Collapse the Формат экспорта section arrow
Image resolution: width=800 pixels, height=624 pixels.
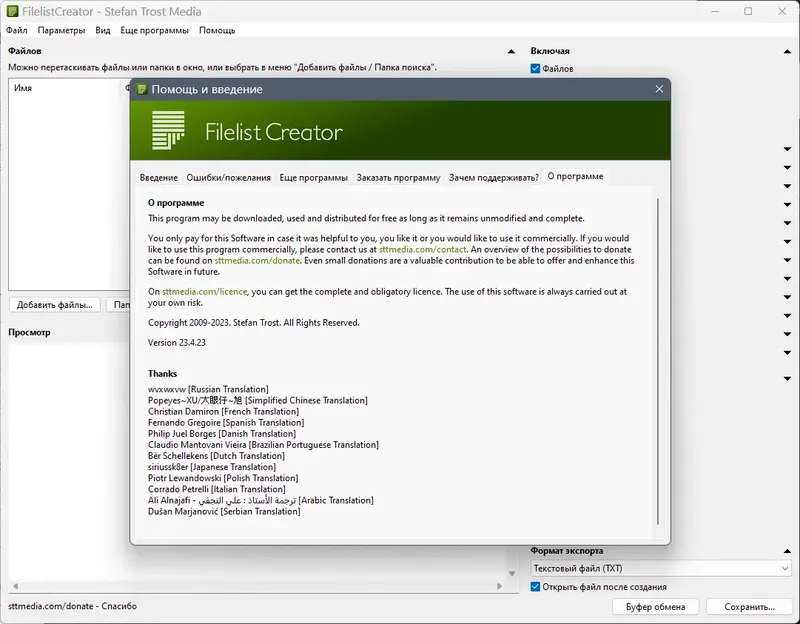point(787,551)
